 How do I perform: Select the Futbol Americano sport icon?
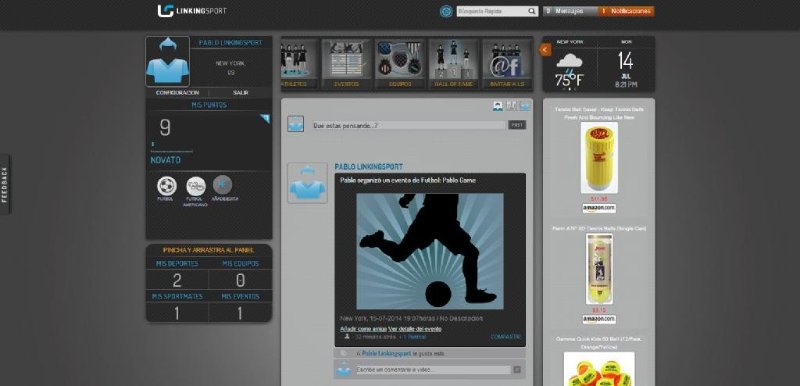[x=196, y=186]
